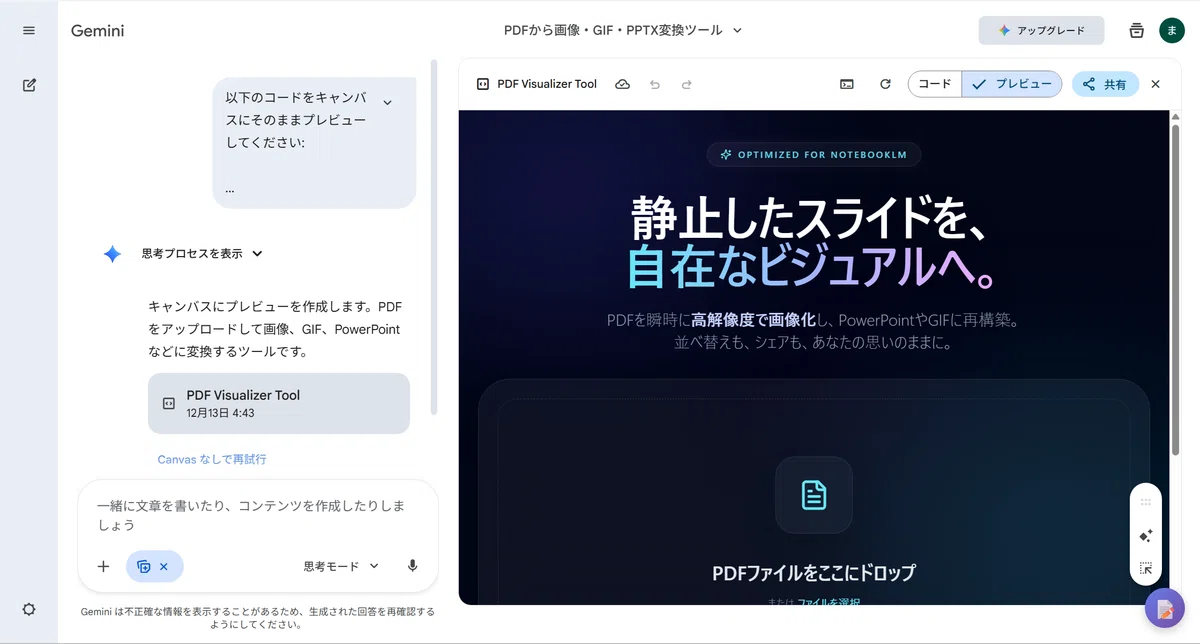Open the settings gear icon

coord(29,609)
